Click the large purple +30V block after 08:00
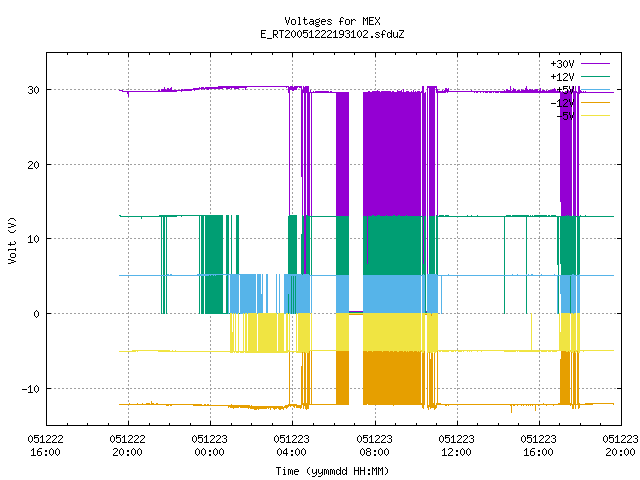Viewport: 640px width, 480px height. [392, 154]
